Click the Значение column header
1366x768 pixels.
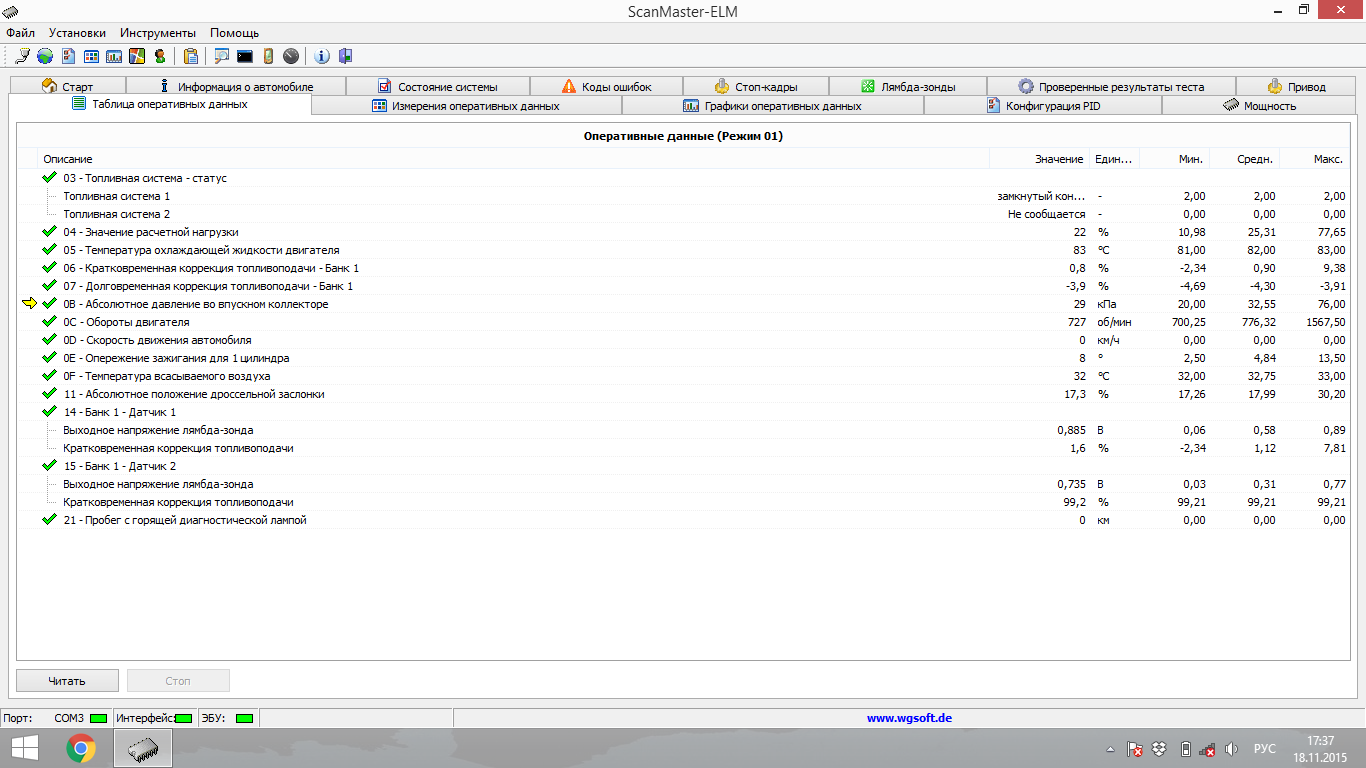click(1058, 159)
